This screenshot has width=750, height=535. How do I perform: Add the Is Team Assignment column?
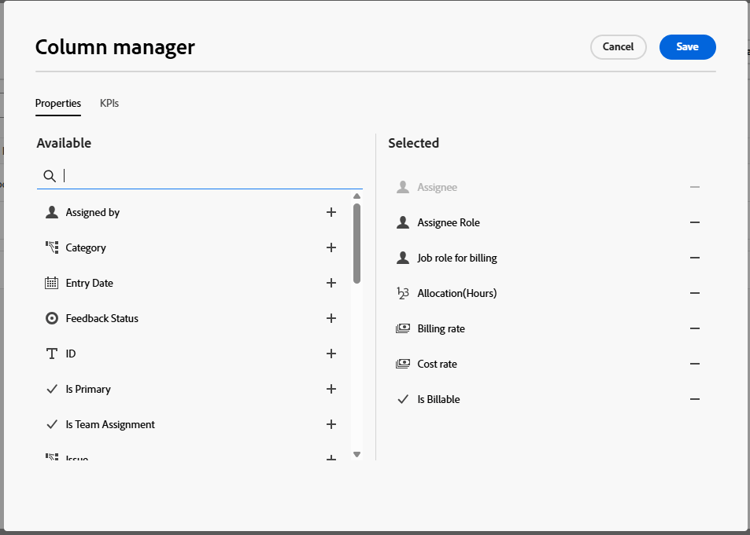pyautogui.click(x=331, y=424)
